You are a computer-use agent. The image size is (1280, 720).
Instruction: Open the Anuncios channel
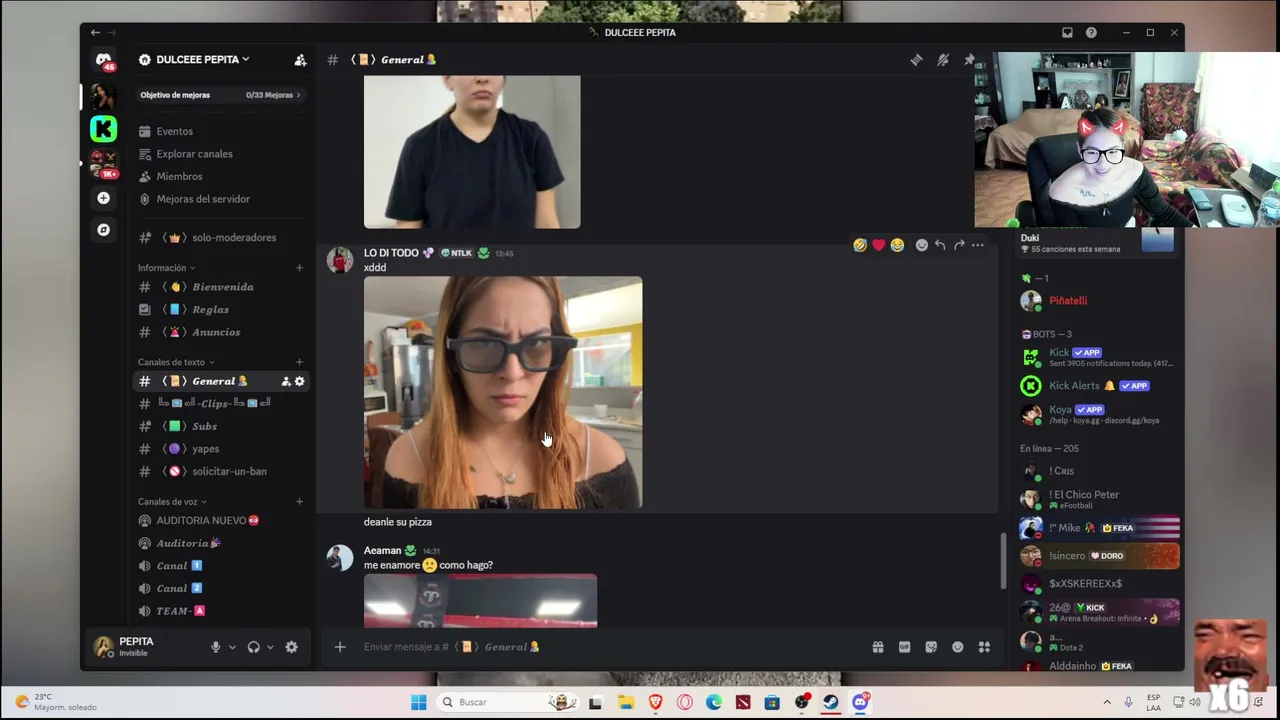pyautogui.click(x=220, y=332)
